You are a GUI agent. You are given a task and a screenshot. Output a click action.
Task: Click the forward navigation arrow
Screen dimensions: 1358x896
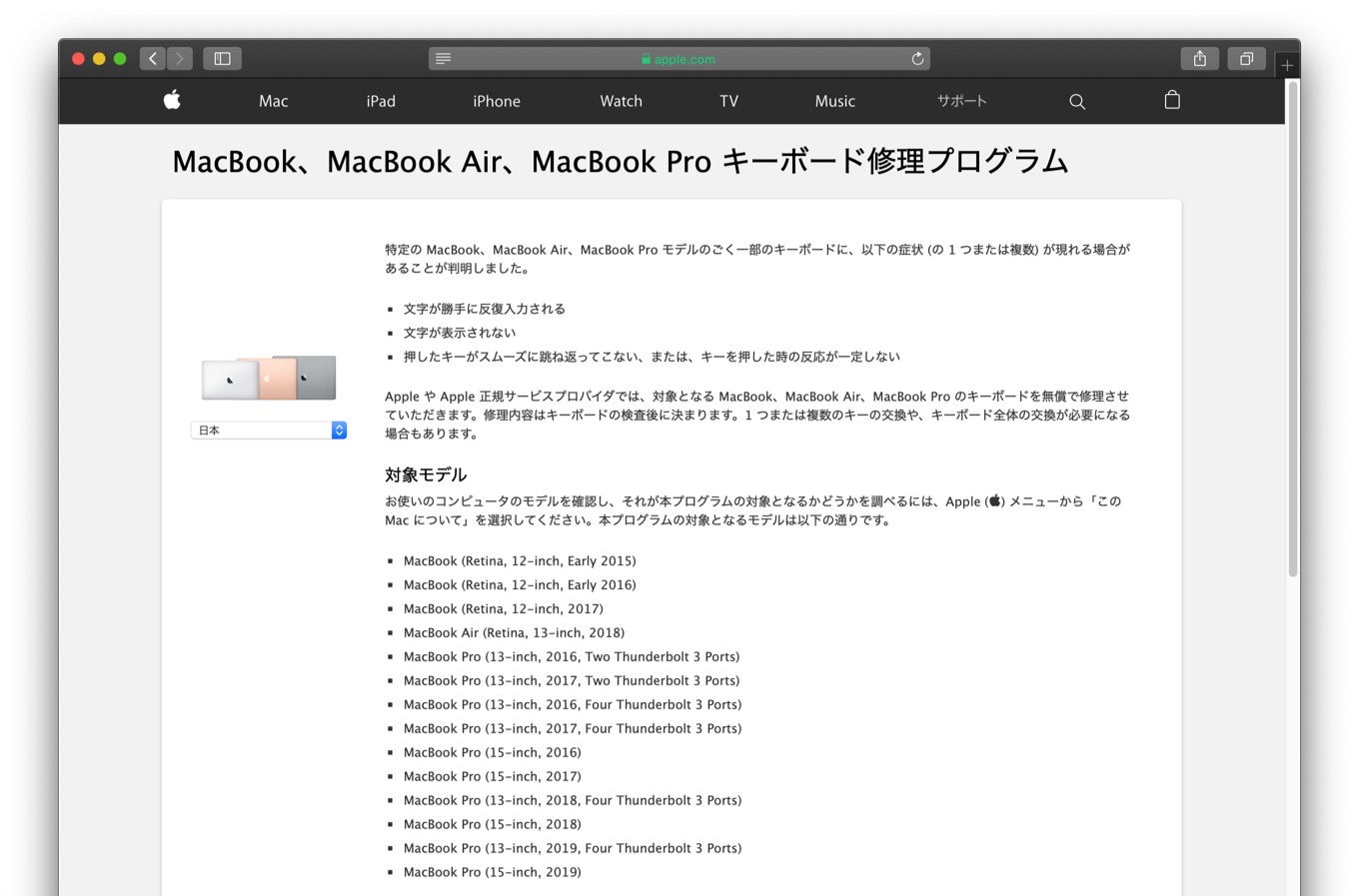pos(180,59)
